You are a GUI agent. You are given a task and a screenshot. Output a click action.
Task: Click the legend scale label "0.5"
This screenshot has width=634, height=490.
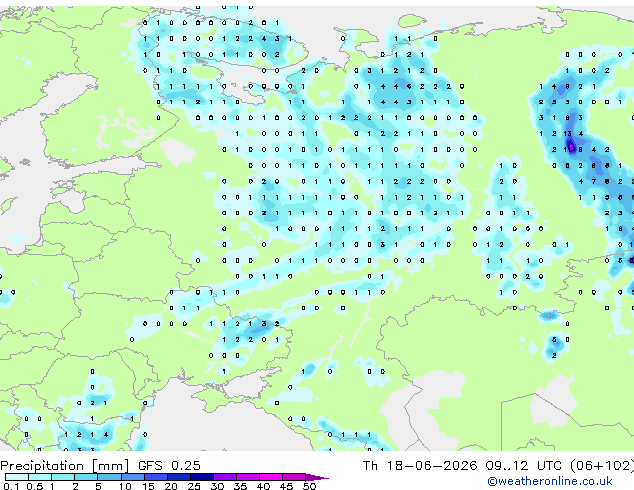(34, 486)
